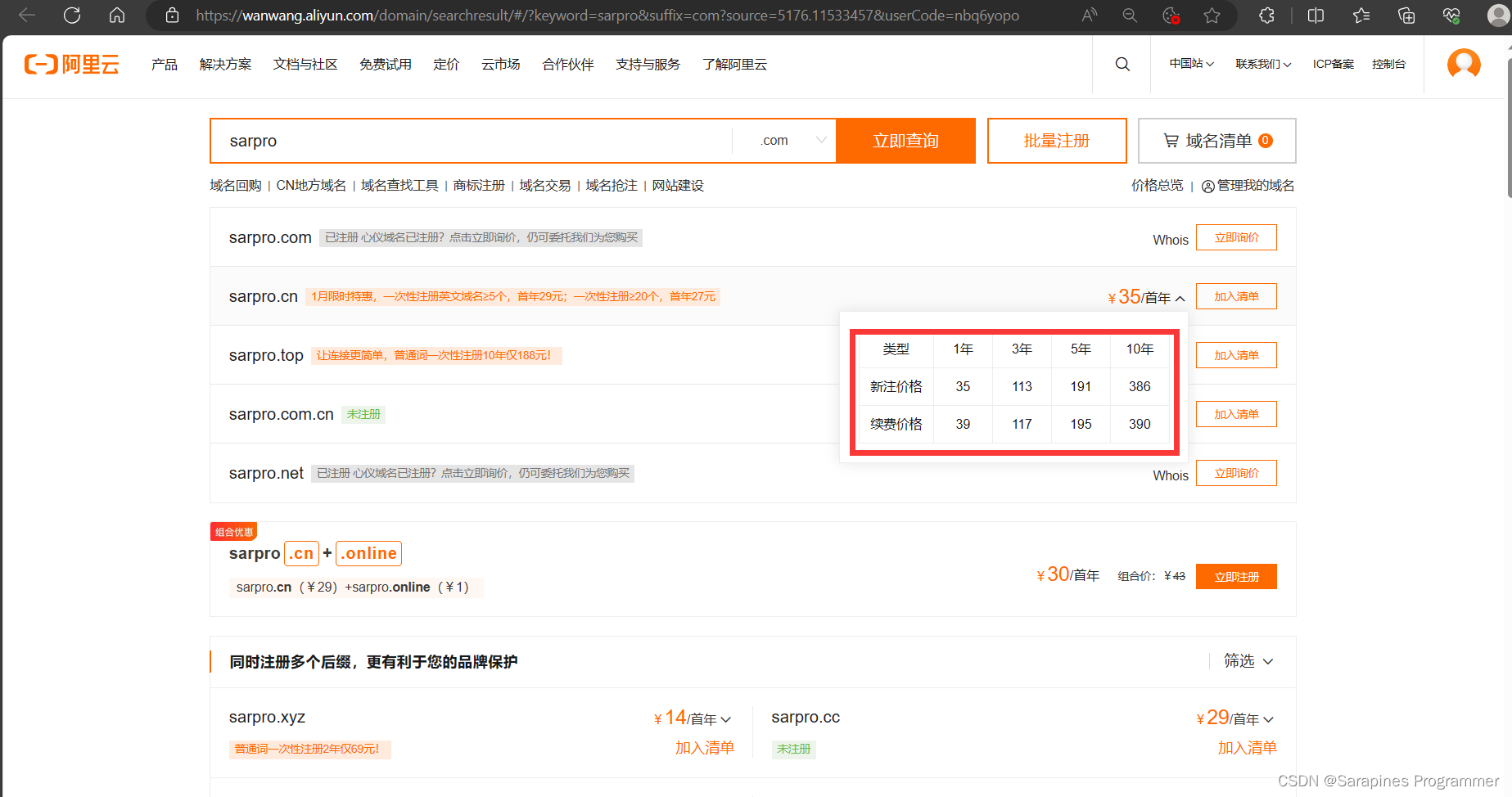Open the 产品 menu
This screenshot has height=797, width=1512.
164,64
